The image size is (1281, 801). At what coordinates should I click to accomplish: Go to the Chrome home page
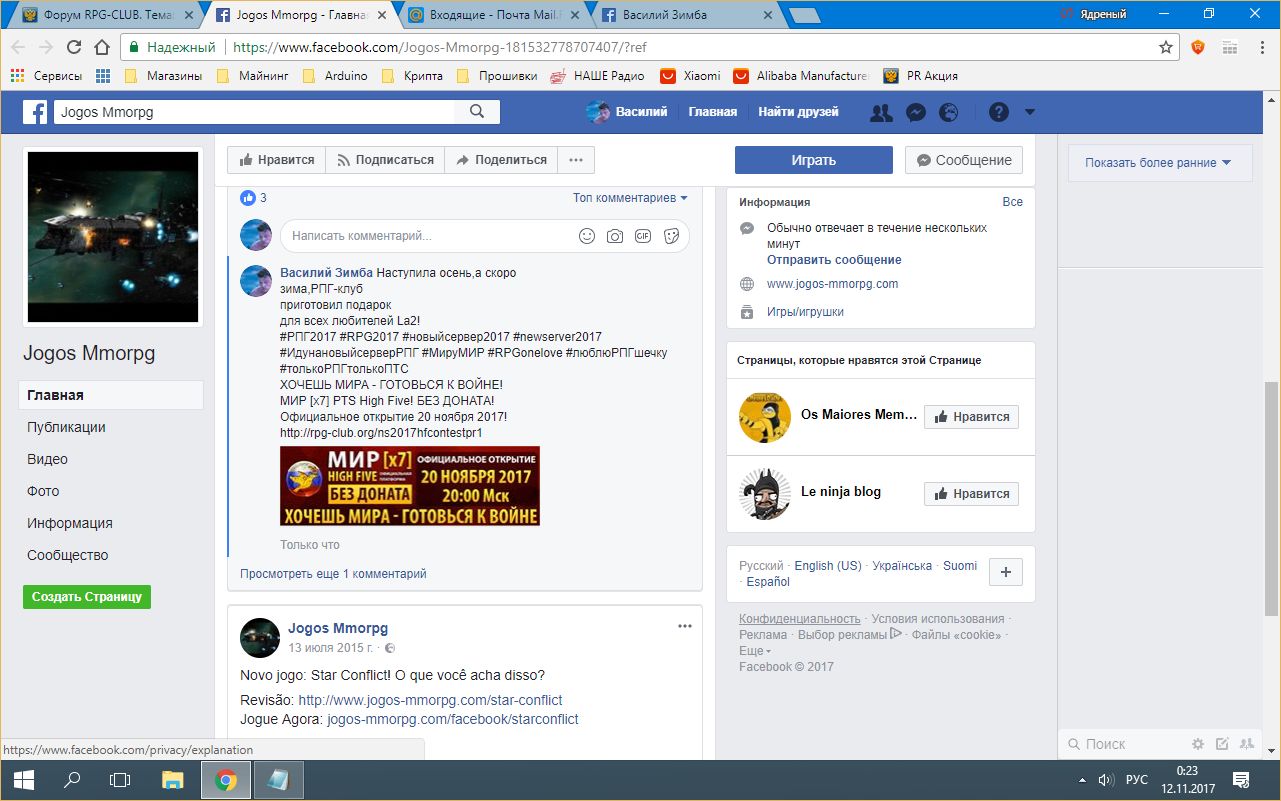click(x=101, y=47)
